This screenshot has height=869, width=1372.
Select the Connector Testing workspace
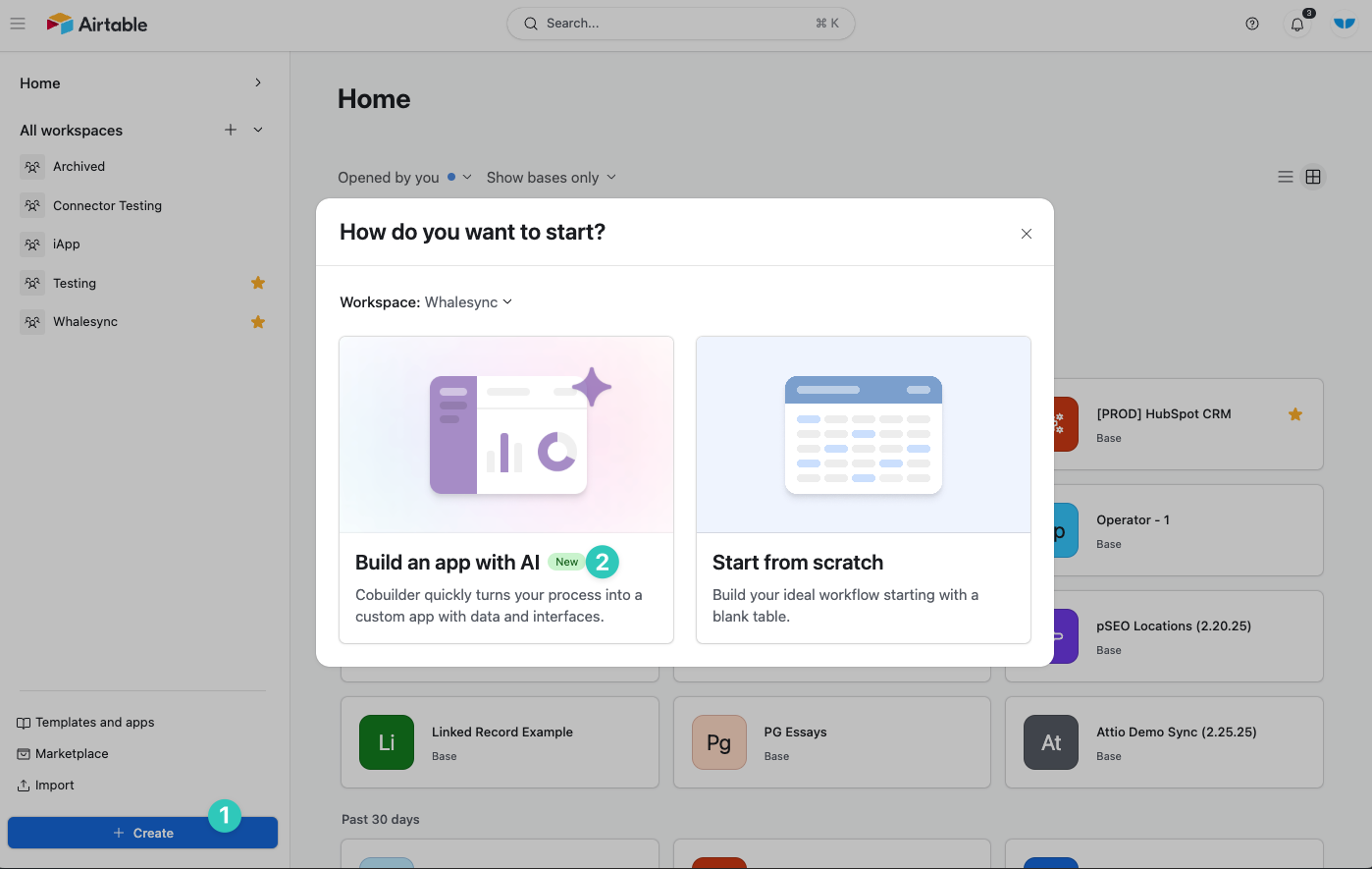106,205
